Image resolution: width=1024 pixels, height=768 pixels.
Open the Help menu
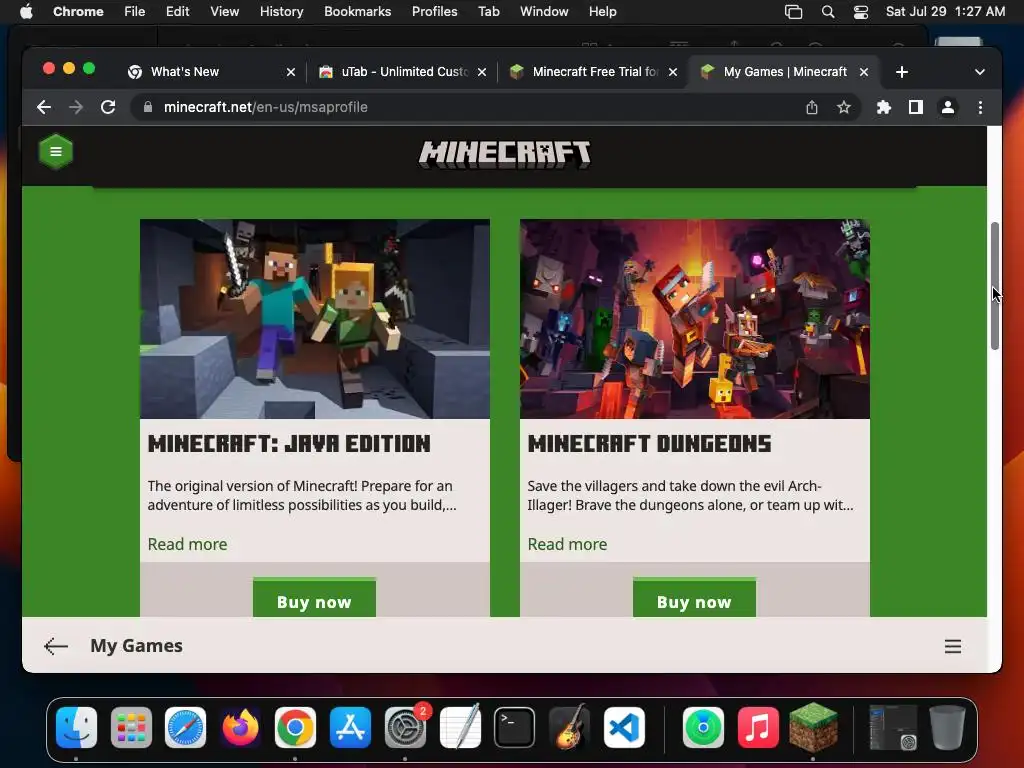pos(602,12)
